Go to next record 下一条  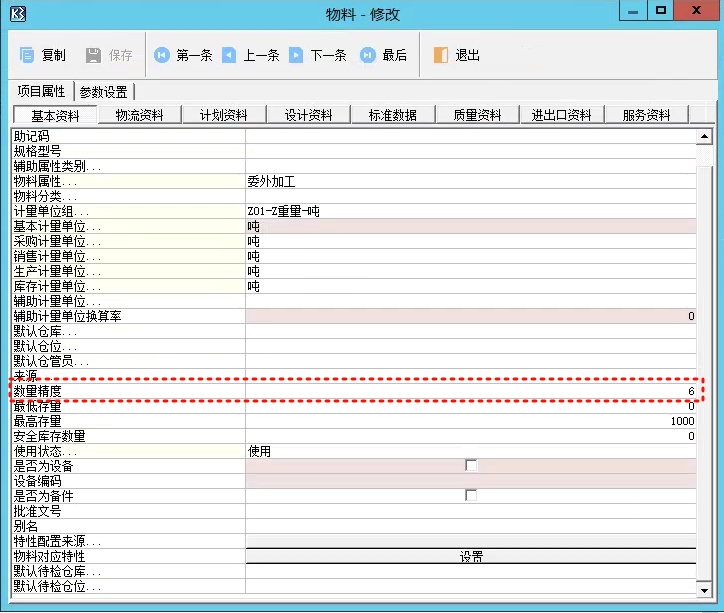coord(318,55)
